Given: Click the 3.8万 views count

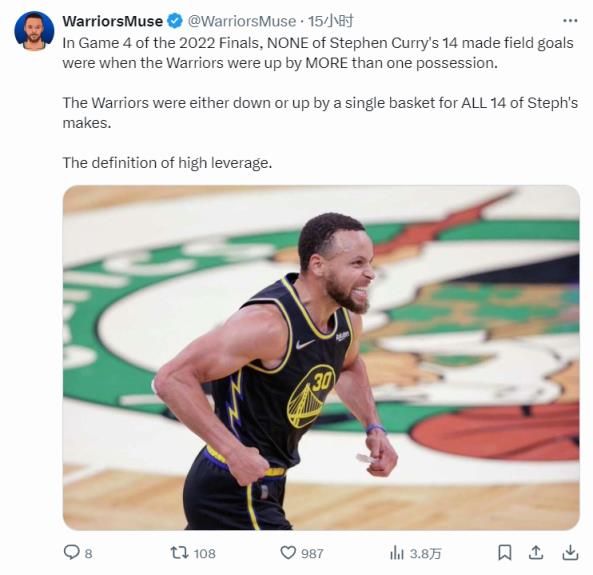Looking at the screenshot, I should 425,554.
